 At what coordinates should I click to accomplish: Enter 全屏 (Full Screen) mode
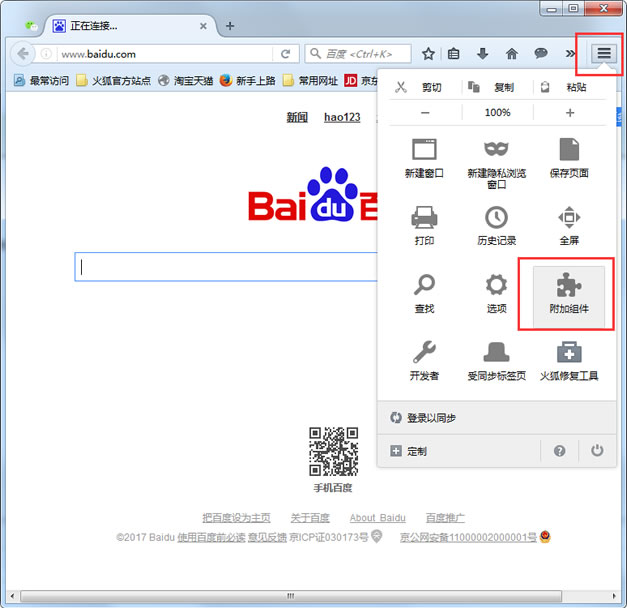568,218
